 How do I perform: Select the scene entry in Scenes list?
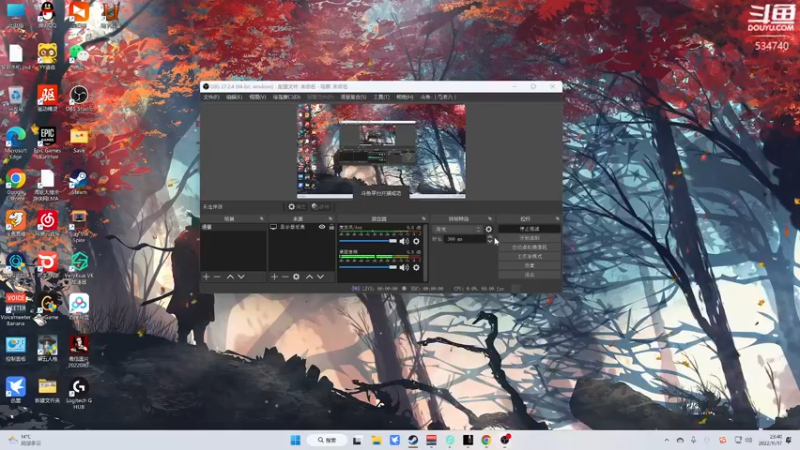click(233, 227)
